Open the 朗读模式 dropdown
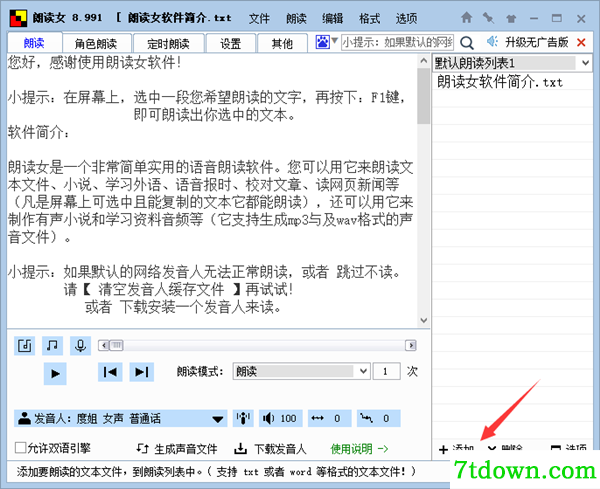 click(x=302, y=371)
